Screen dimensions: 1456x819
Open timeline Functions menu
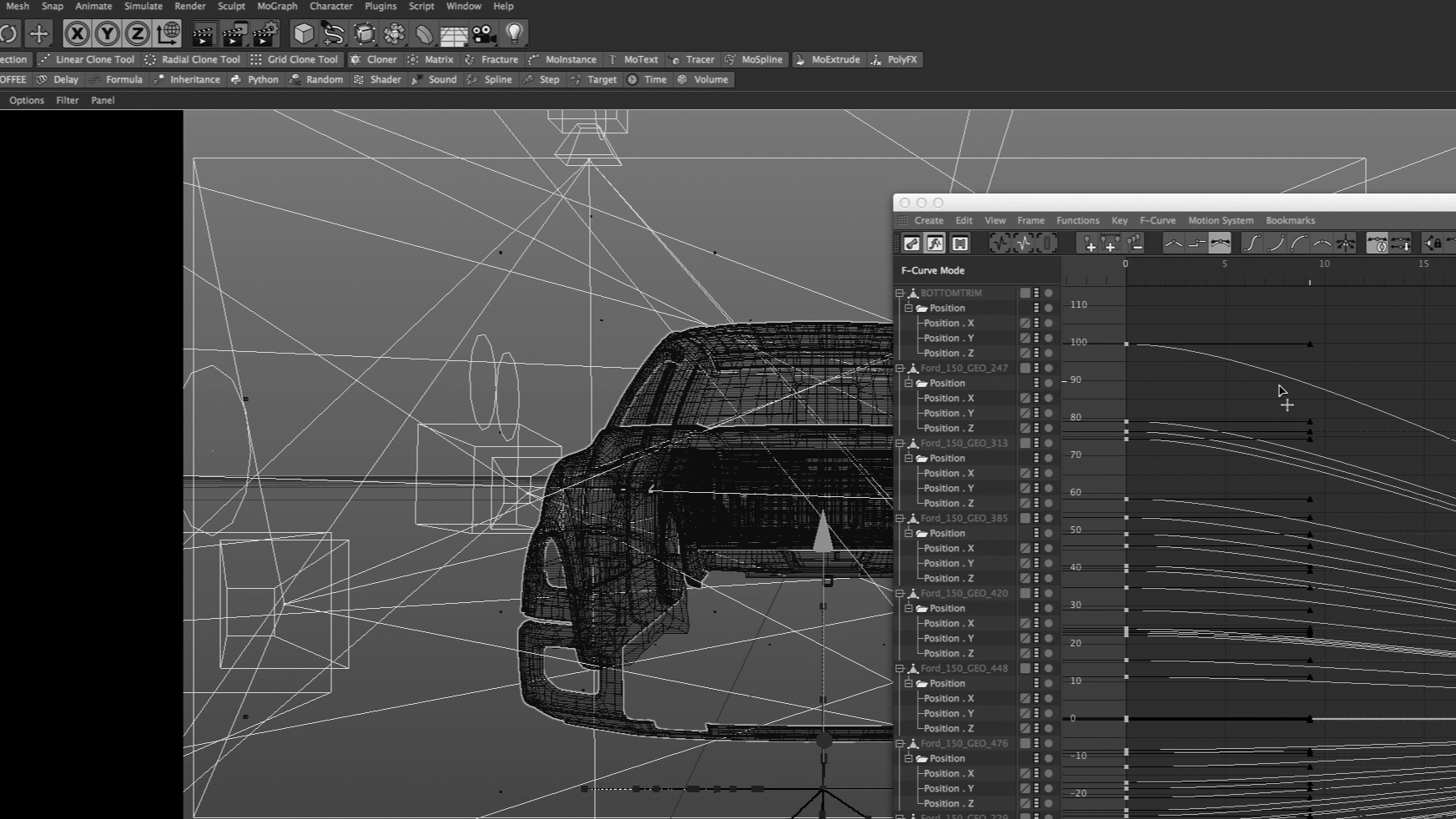point(1077,220)
